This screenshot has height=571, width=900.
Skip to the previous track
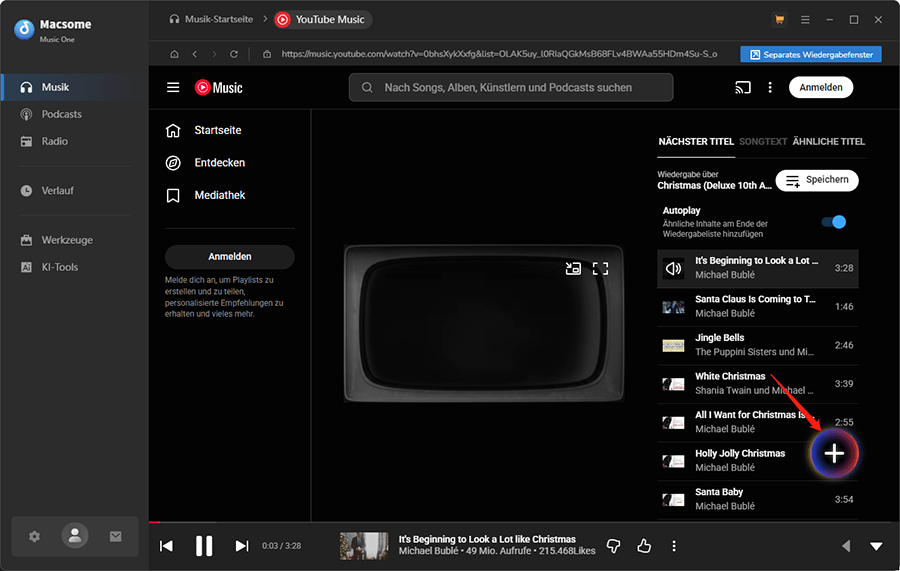tap(166, 546)
